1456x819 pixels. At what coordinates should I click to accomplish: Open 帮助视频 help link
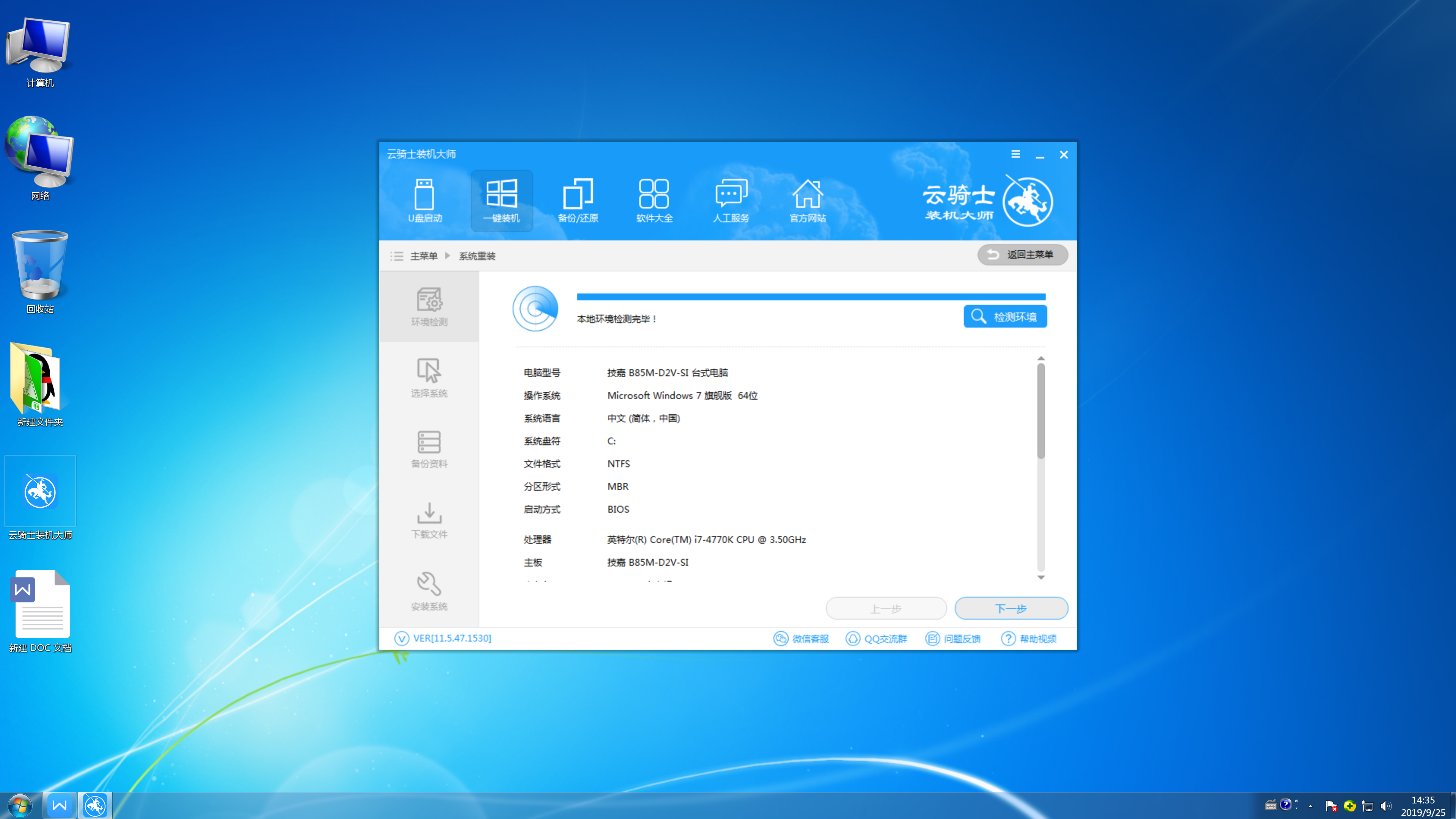(1029, 638)
